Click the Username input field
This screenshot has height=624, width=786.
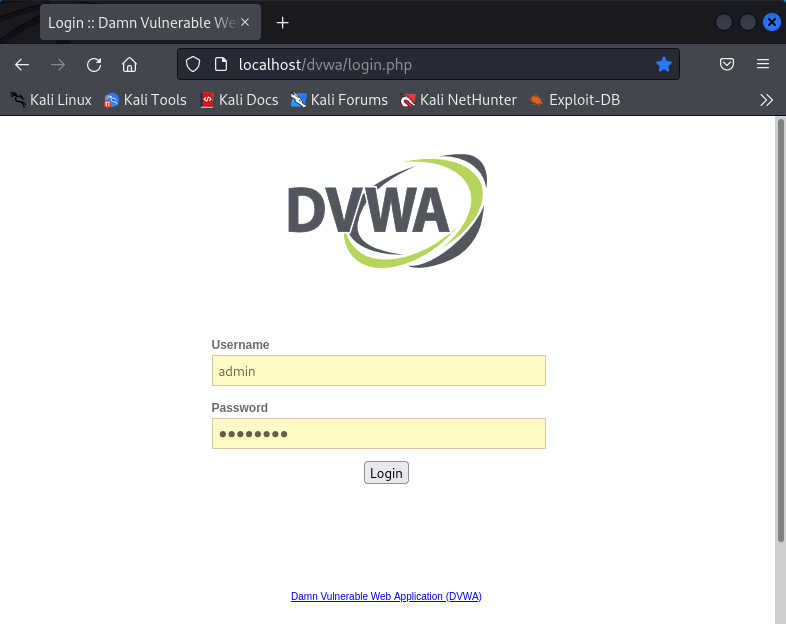pos(378,371)
